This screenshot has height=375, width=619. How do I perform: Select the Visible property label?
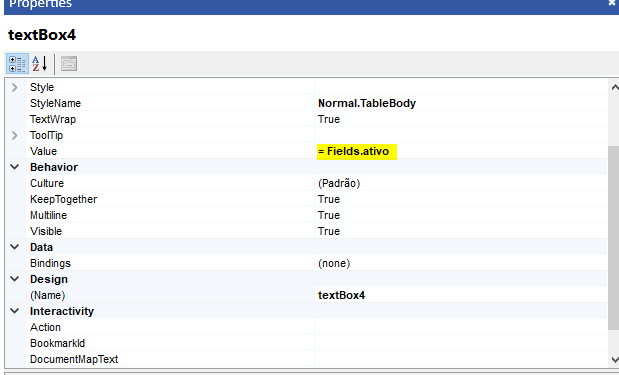click(x=46, y=231)
